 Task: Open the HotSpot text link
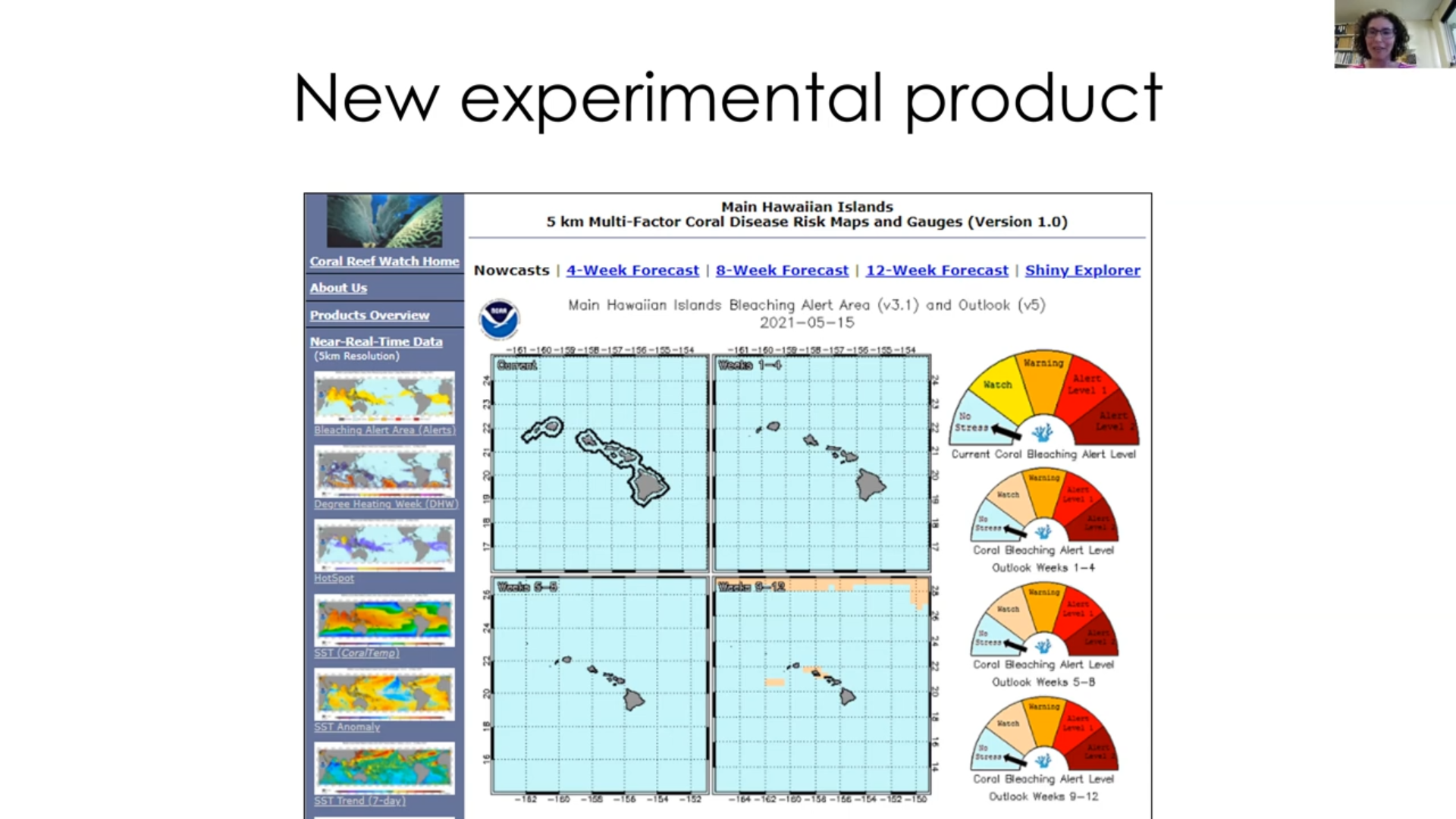(x=334, y=578)
